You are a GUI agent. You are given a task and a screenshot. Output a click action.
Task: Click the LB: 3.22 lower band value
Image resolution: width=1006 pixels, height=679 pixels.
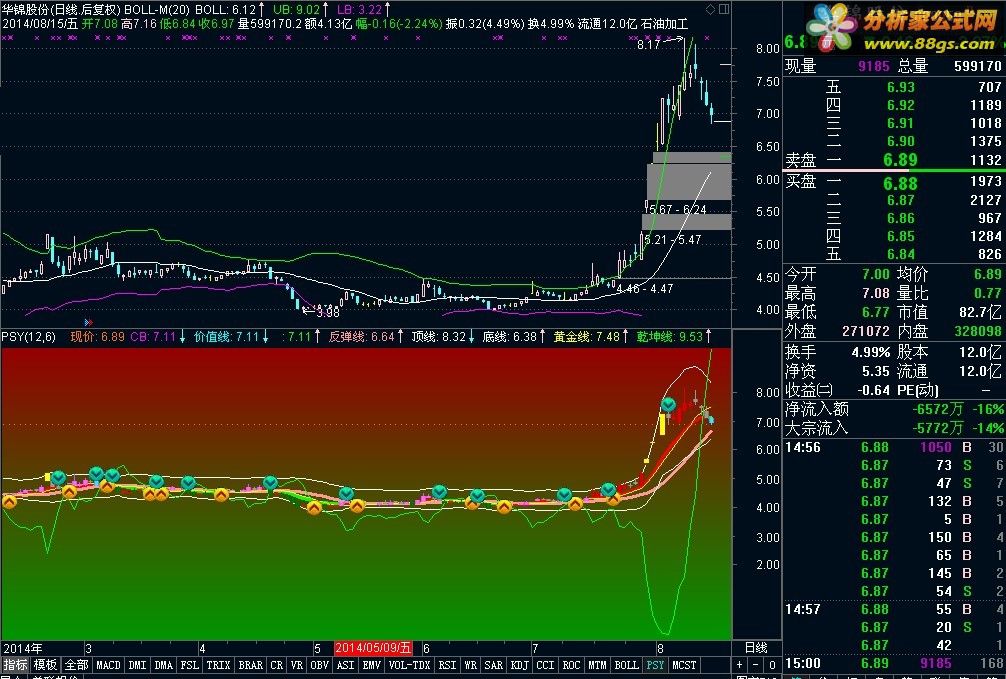tap(359, 10)
